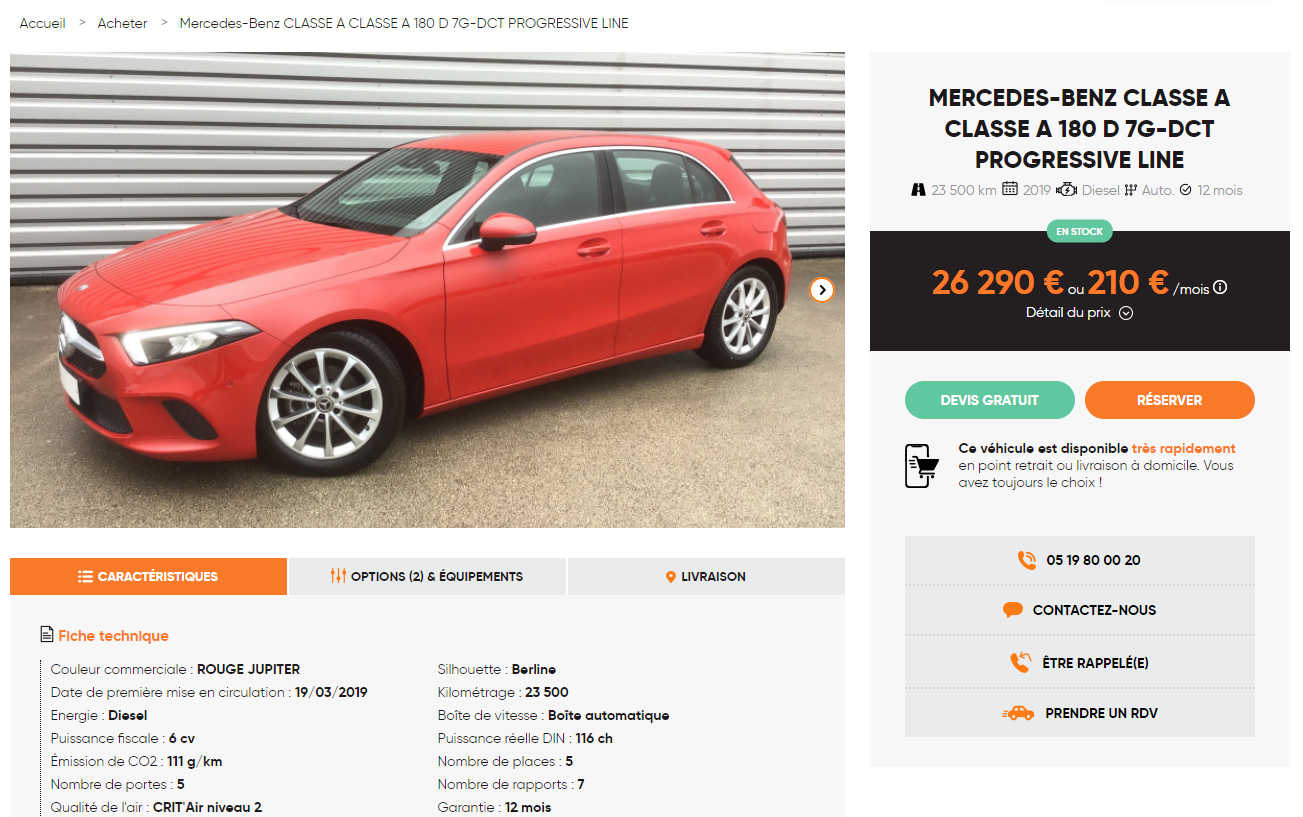Show next car photo with arrow
1303x817 pixels.
[x=822, y=290]
